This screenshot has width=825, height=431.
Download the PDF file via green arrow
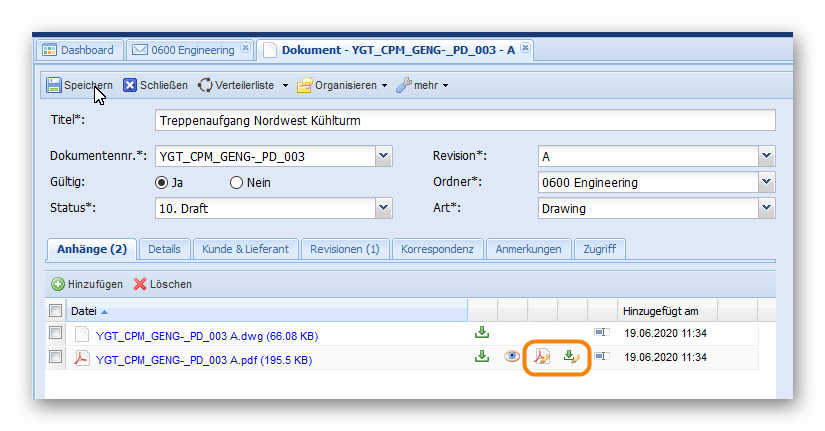tap(482, 356)
